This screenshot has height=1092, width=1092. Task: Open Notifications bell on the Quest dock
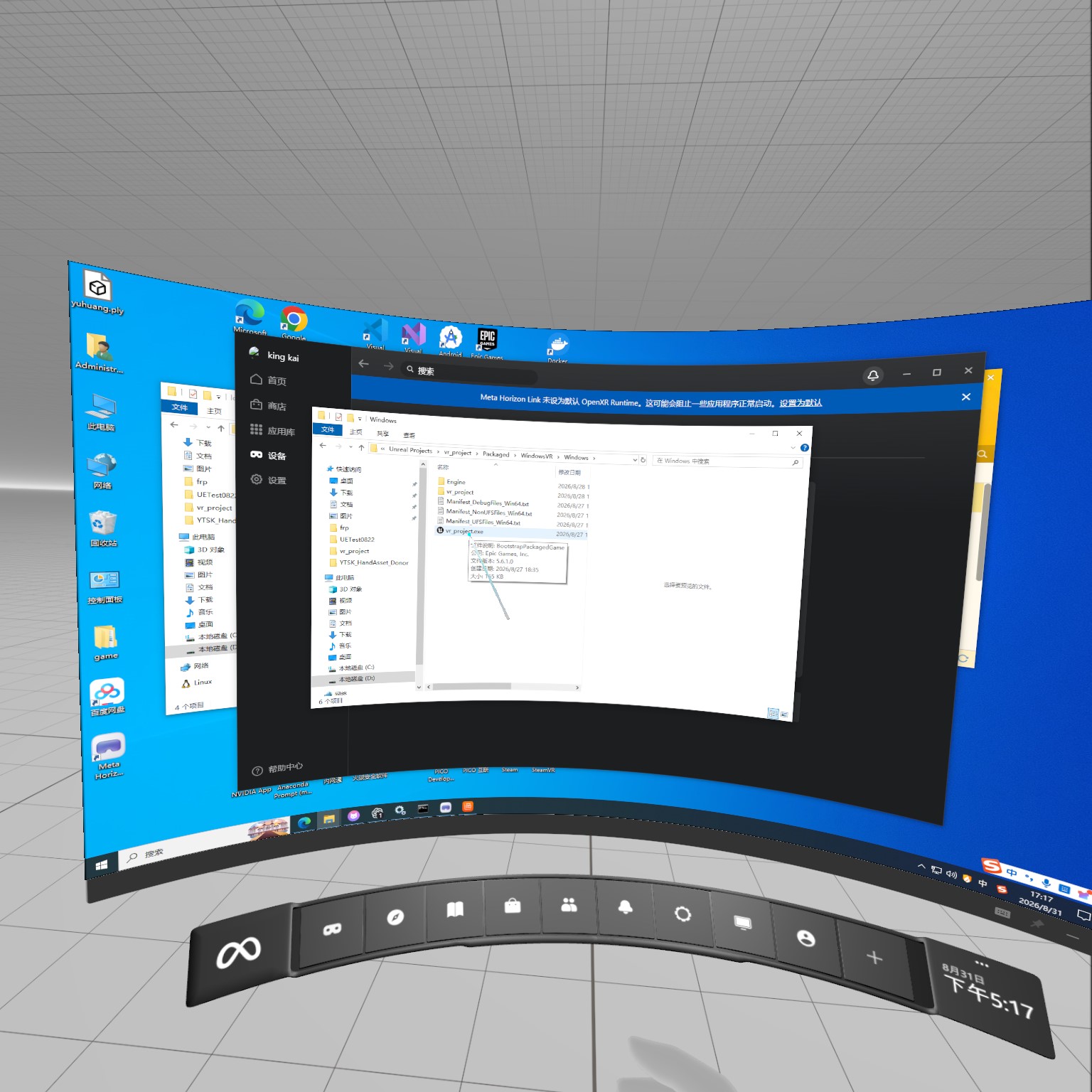(626, 907)
